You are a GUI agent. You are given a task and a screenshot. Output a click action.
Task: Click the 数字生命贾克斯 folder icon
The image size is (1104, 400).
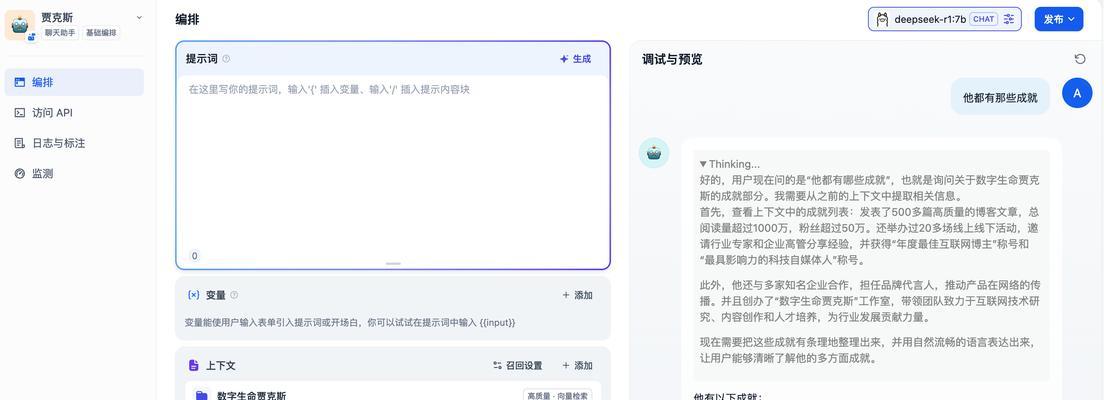(201, 396)
